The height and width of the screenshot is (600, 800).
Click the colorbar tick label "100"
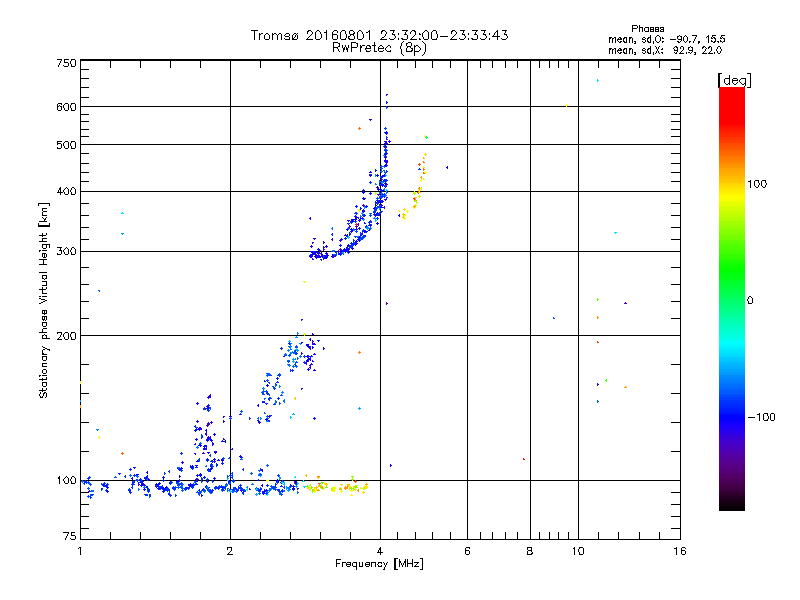point(757,184)
